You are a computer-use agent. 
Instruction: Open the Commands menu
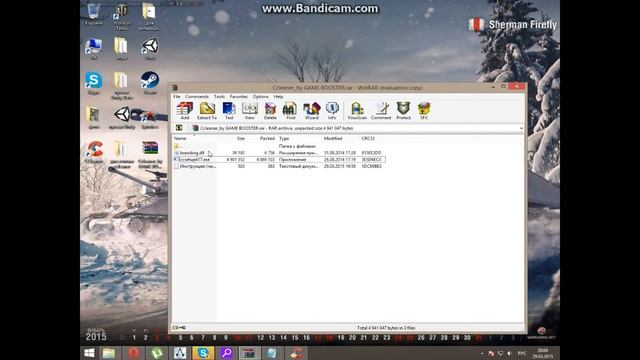coord(197,97)
